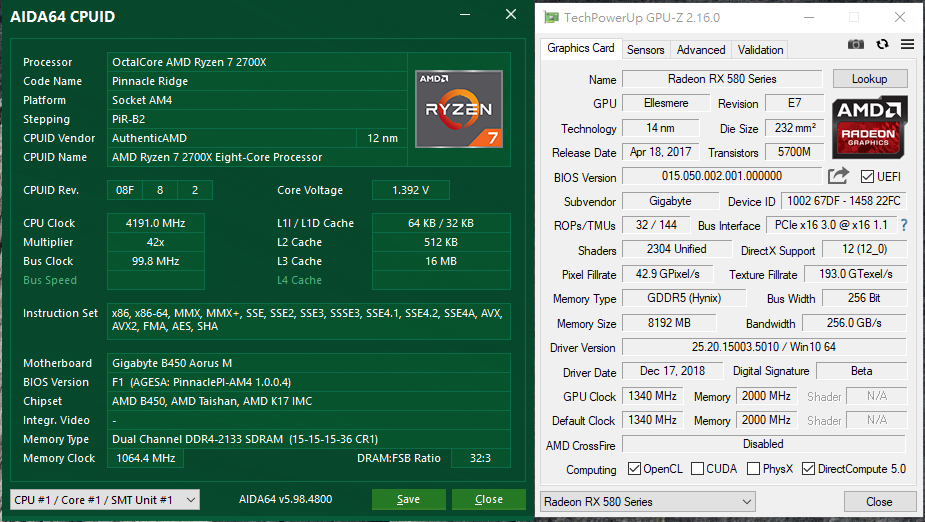Click the Save button in AIDA64
The width and height of the screenshot is (925, 522).
click(408, 499)
